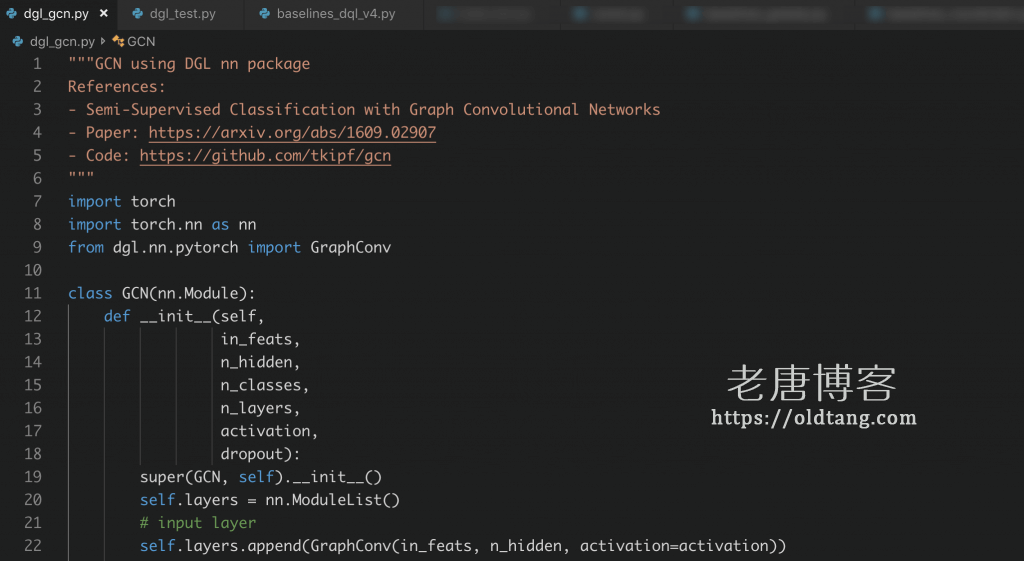1024x561 pixels.
Task: Open the dgl_gcn.py breadcrumb dropdown
Action: [62, 42]
